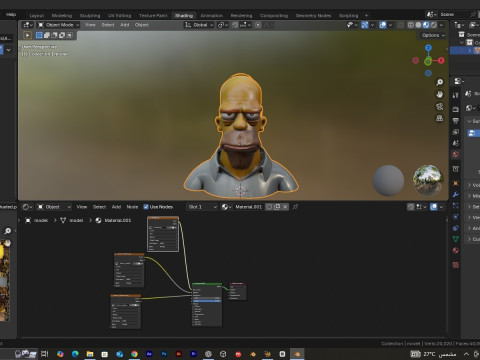480x360 pixels.
Task: Click the pan view hand icon
Action: [x=440, y=94]
